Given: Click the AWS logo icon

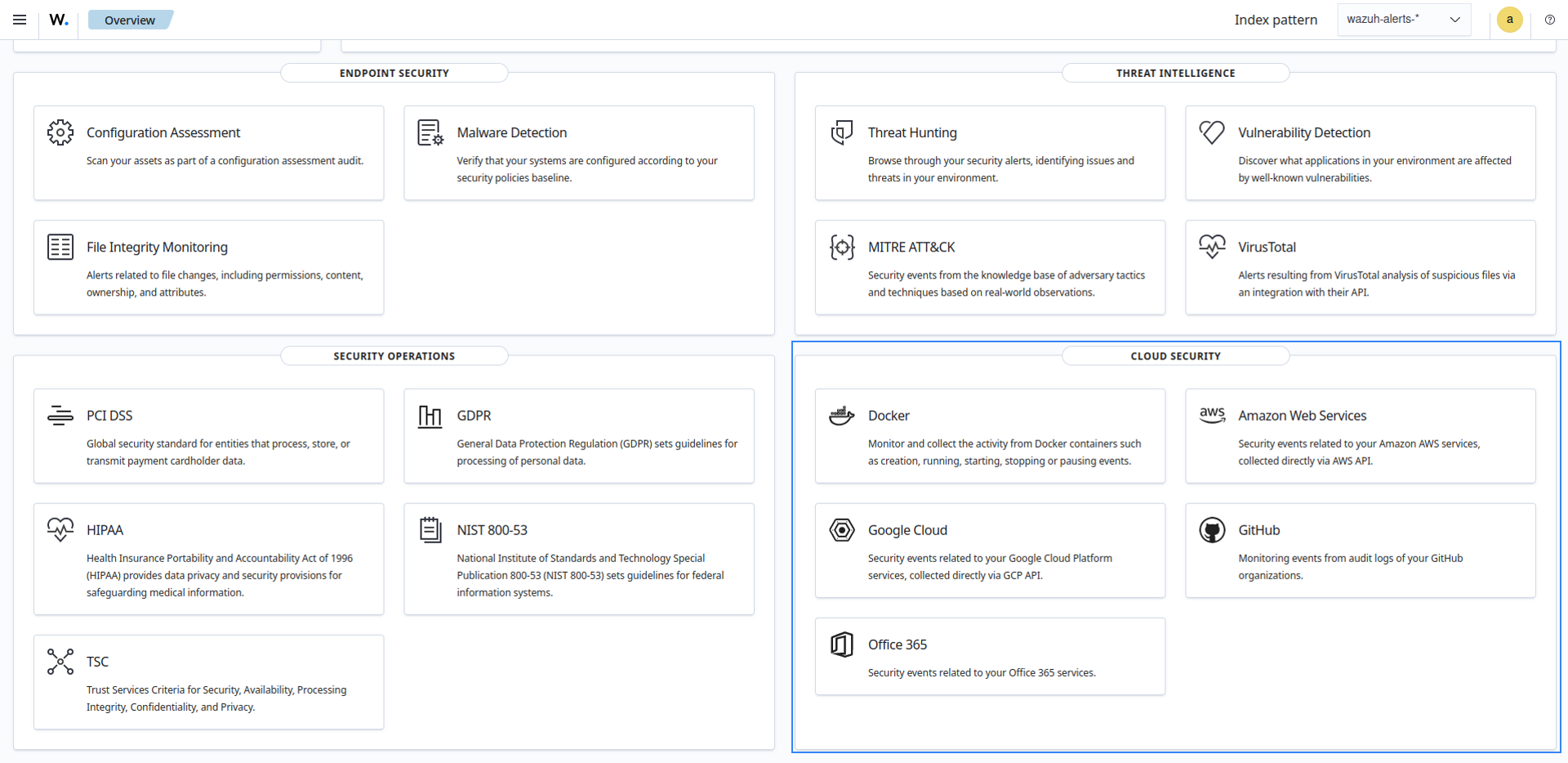Looking at the screenshot, I should pyautogui.click(x=1212, y=415).
